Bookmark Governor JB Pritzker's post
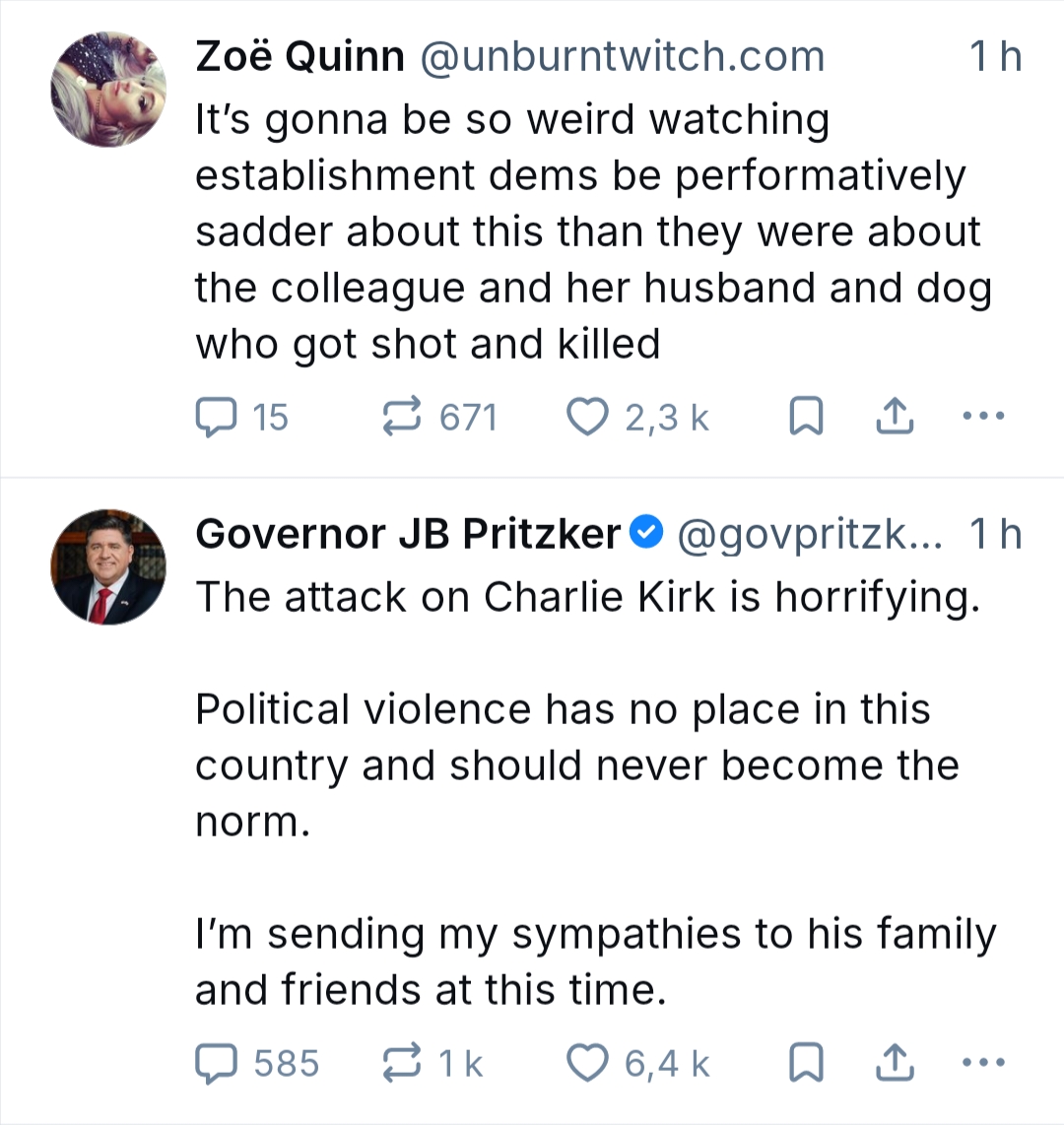The height and width of the screenshot is (1125, 1064). [x=806, y=1065]
